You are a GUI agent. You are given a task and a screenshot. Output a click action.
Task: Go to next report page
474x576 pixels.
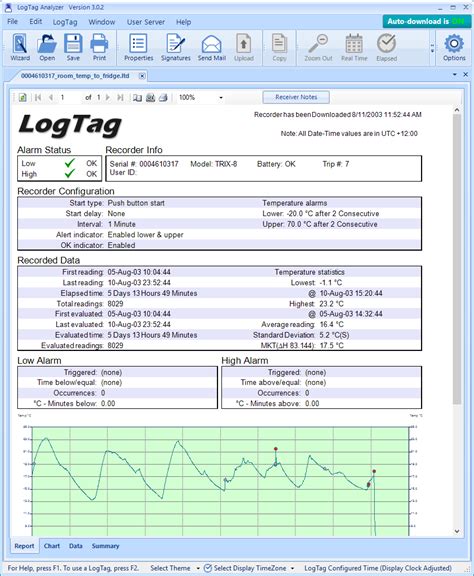tap(108, 97)
